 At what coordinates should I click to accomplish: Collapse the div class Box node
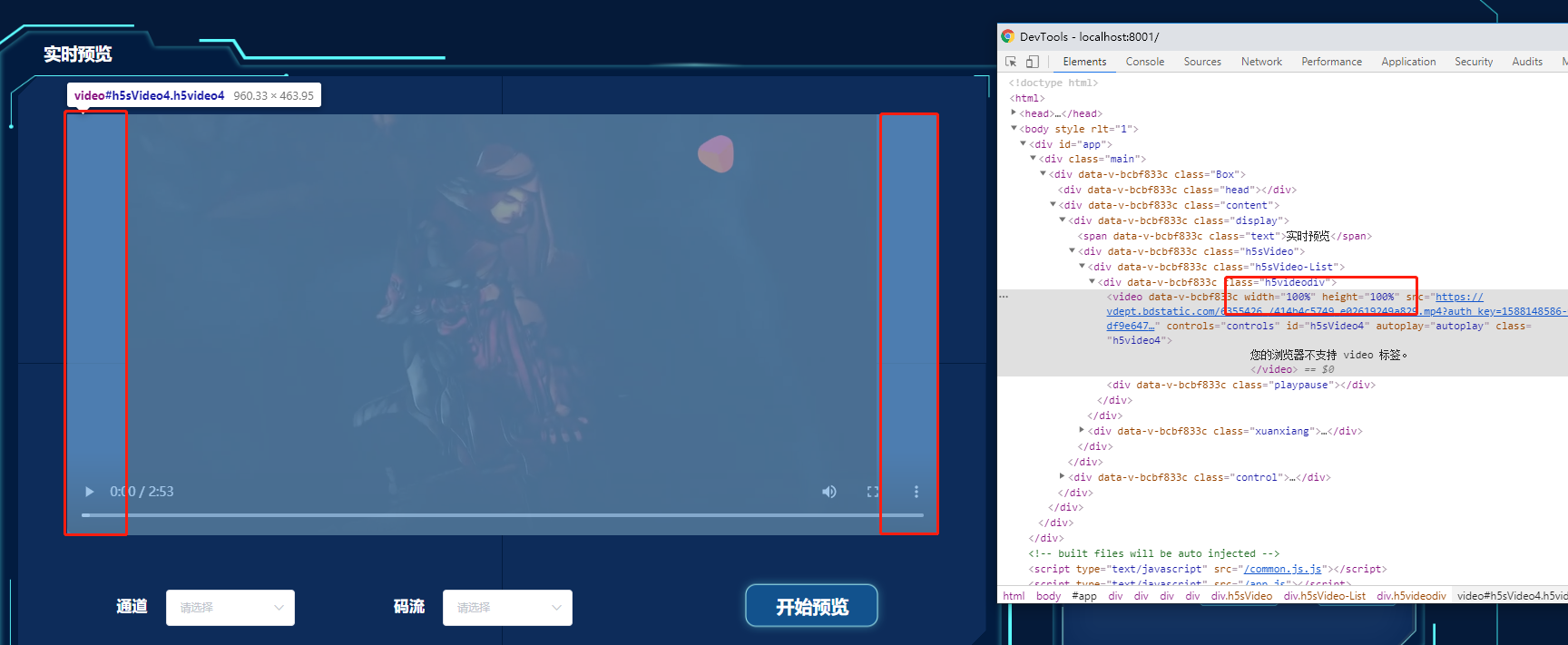point(1044,173)
